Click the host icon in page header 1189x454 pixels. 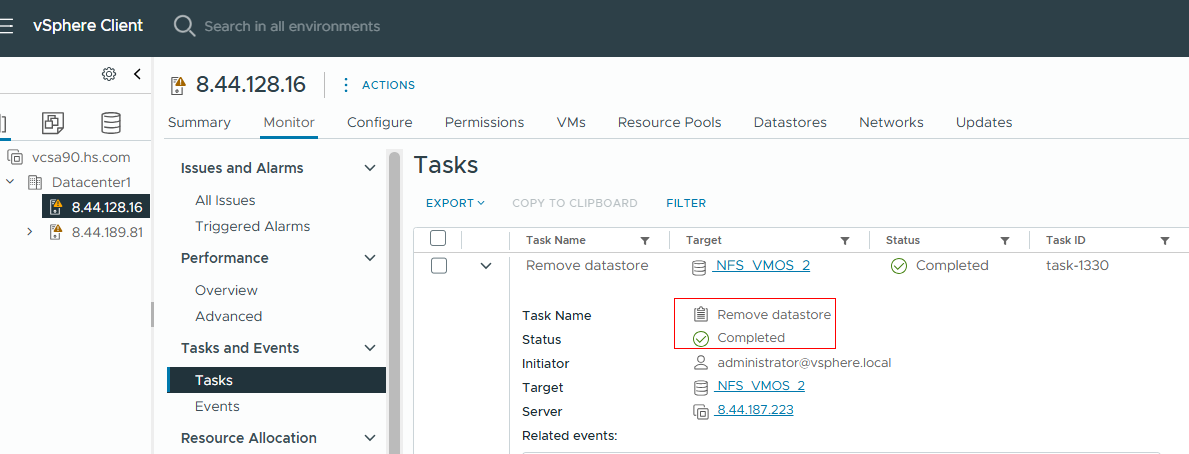(x=178, y=85)
